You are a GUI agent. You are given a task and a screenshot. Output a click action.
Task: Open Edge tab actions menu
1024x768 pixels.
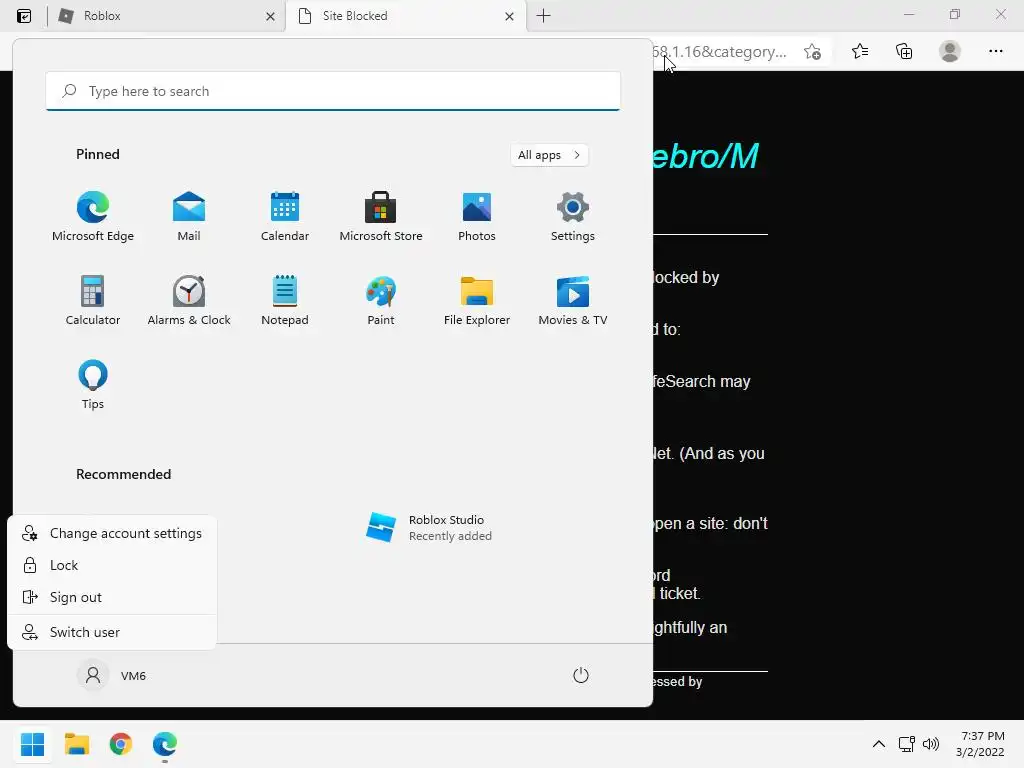coord(24,16)
